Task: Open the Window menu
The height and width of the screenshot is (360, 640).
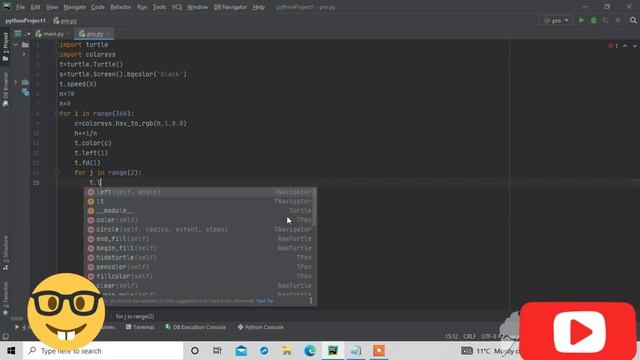Action: pos(198,7)
